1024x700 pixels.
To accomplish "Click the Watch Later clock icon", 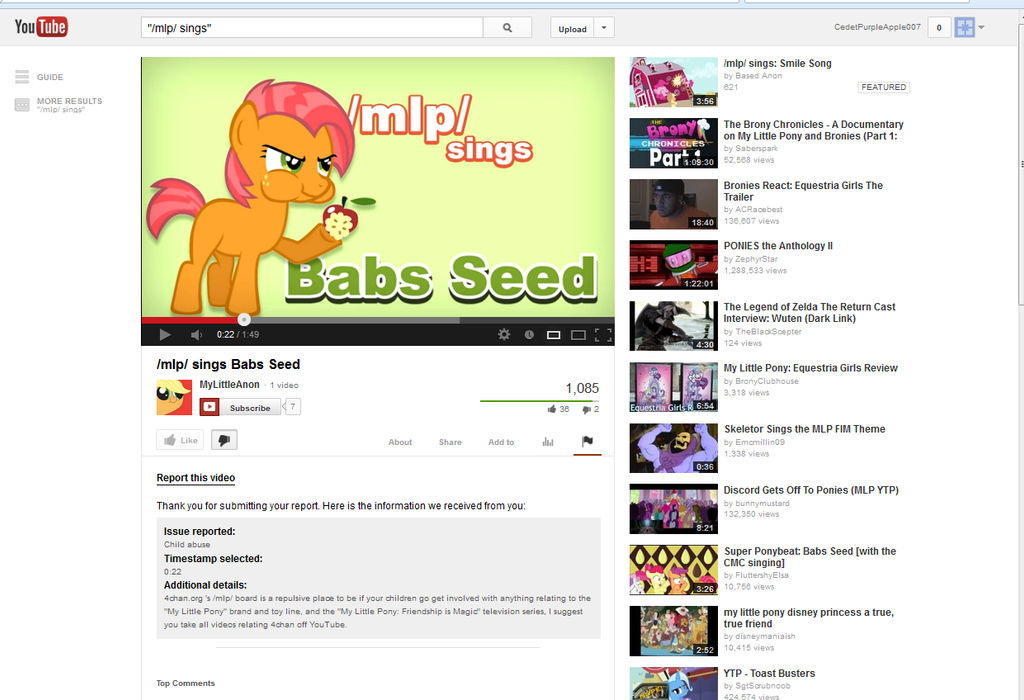I will (529, 334).
